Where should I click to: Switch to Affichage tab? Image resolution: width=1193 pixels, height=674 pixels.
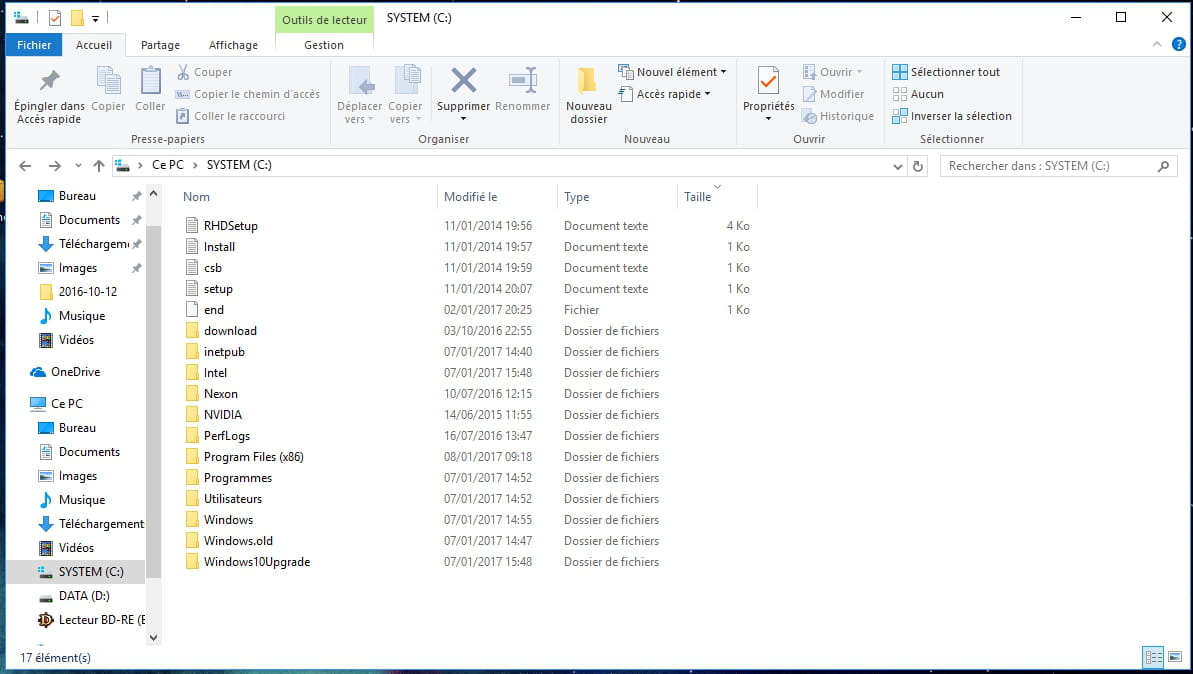coord(233,45)
